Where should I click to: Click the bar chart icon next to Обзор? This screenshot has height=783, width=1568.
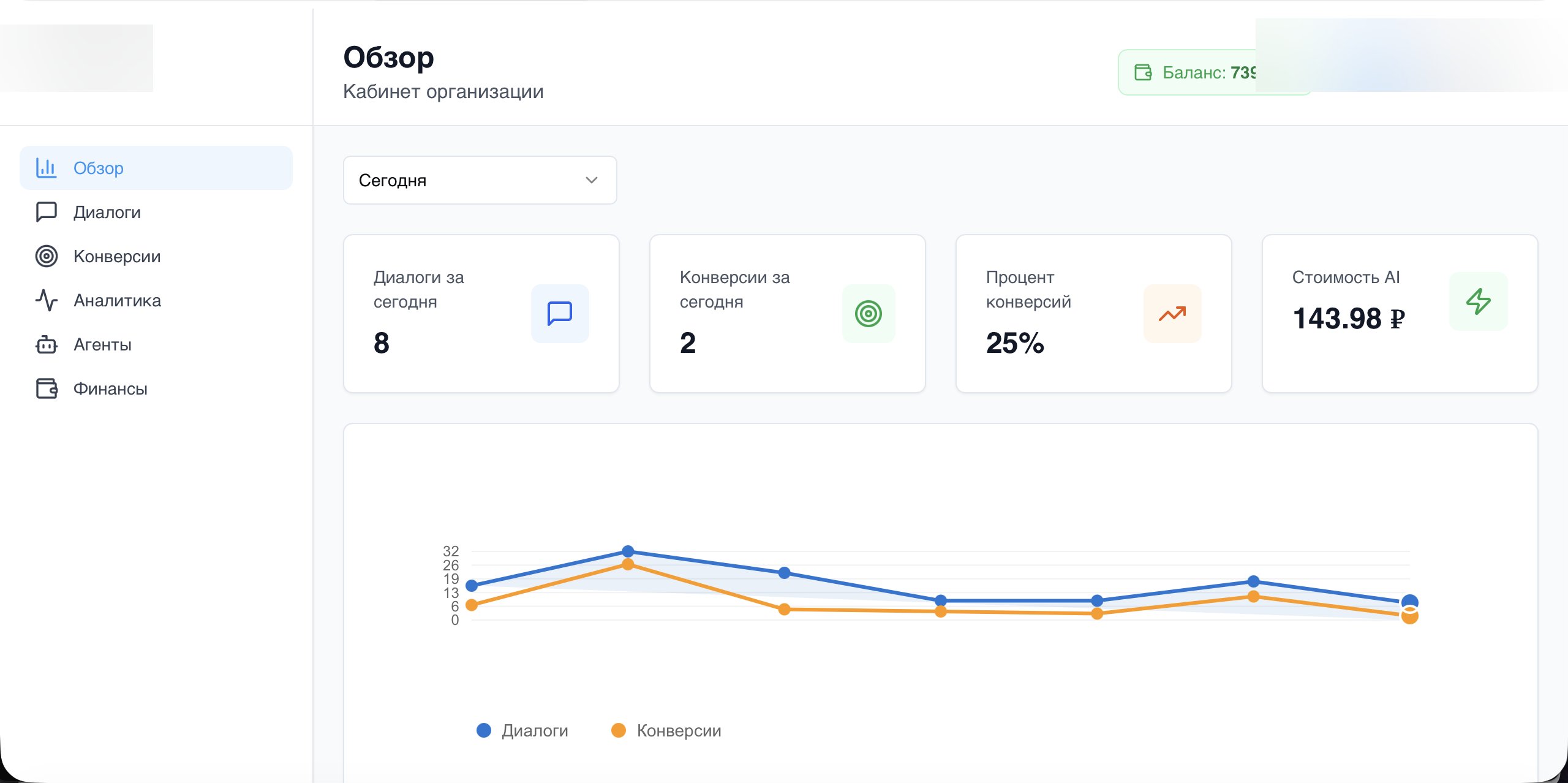pos(46,167)
